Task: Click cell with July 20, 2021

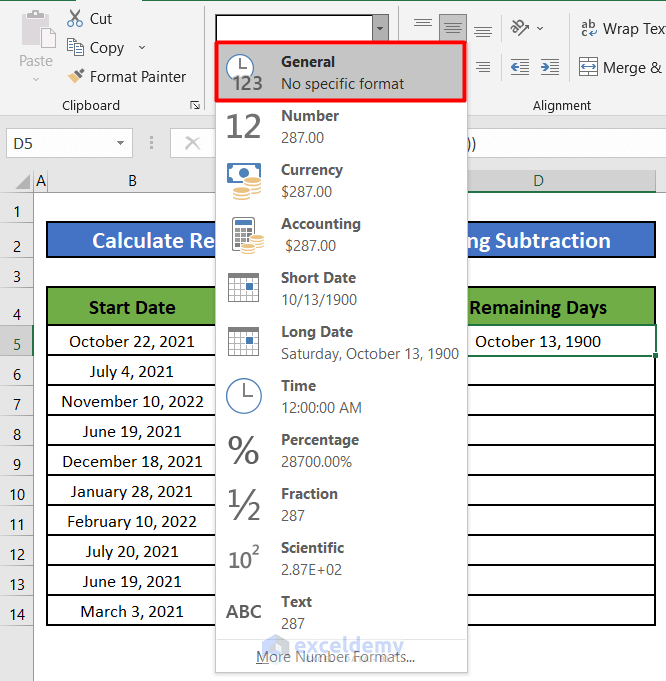Action: [132, 551]
